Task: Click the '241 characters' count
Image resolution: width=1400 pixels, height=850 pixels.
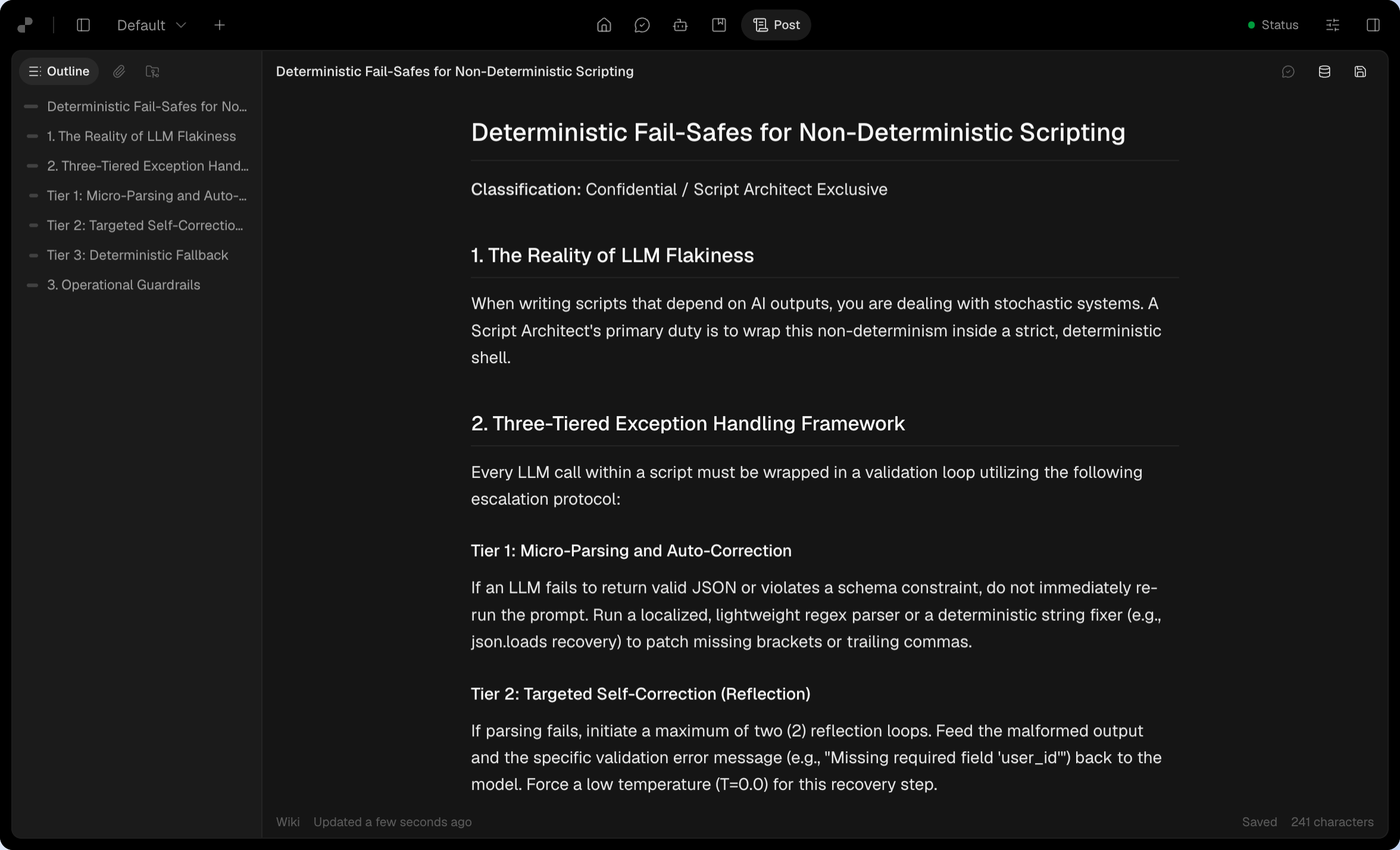Action: (1333, 822)
